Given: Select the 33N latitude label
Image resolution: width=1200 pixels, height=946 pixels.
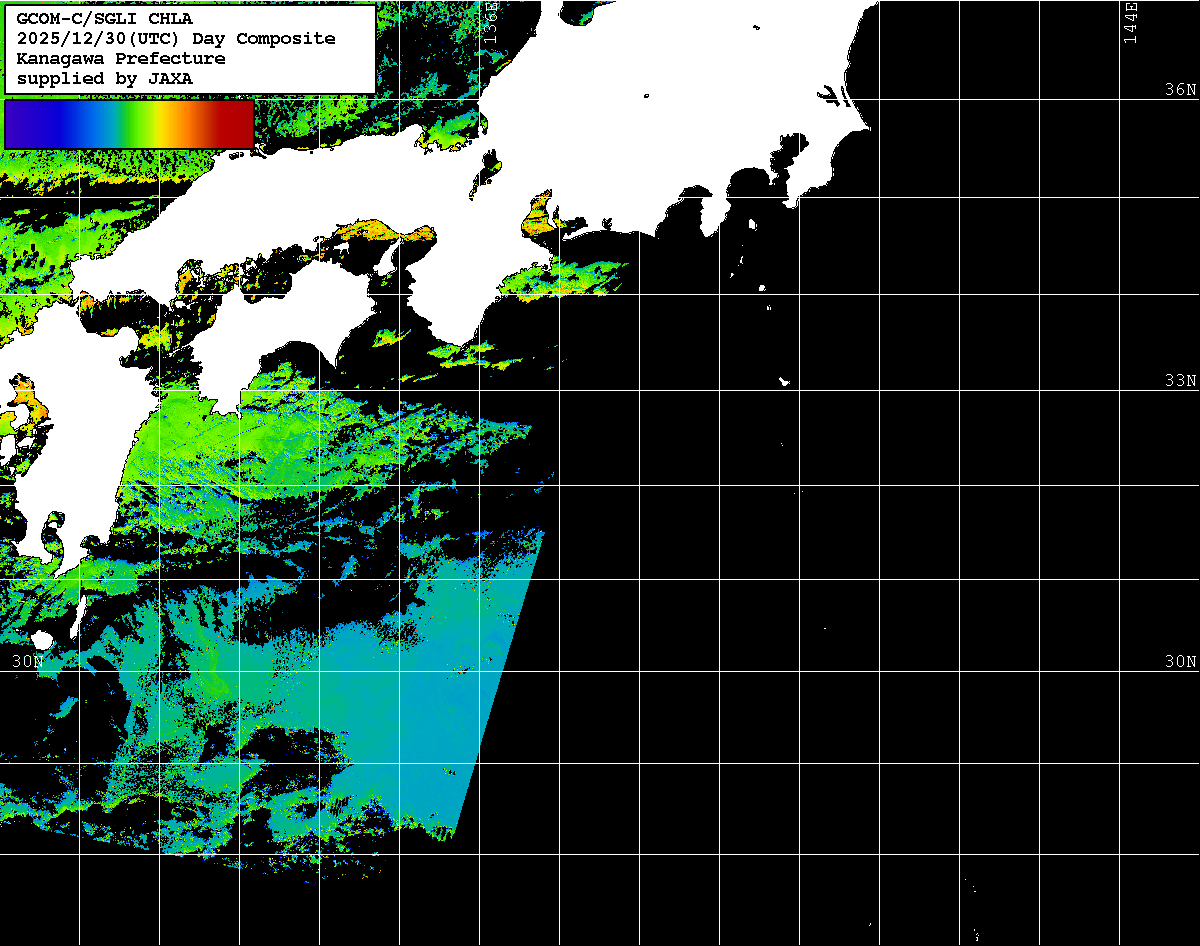Looking at the screenshot, I should coord(1180,380).
